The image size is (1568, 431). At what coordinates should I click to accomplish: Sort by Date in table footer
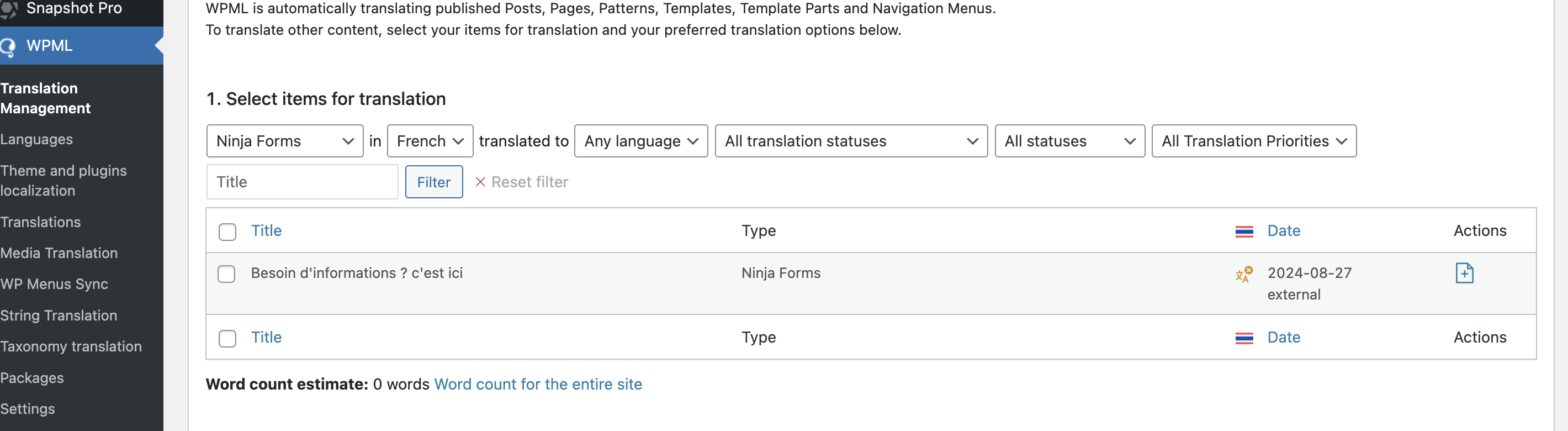click(x=1284, y=337)
